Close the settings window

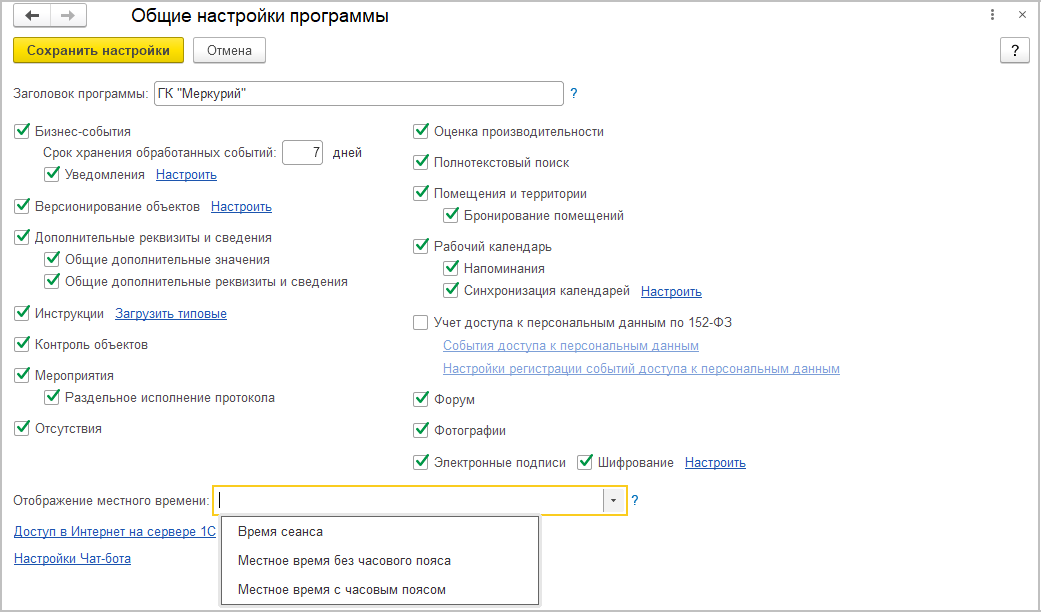point(1021,16)
